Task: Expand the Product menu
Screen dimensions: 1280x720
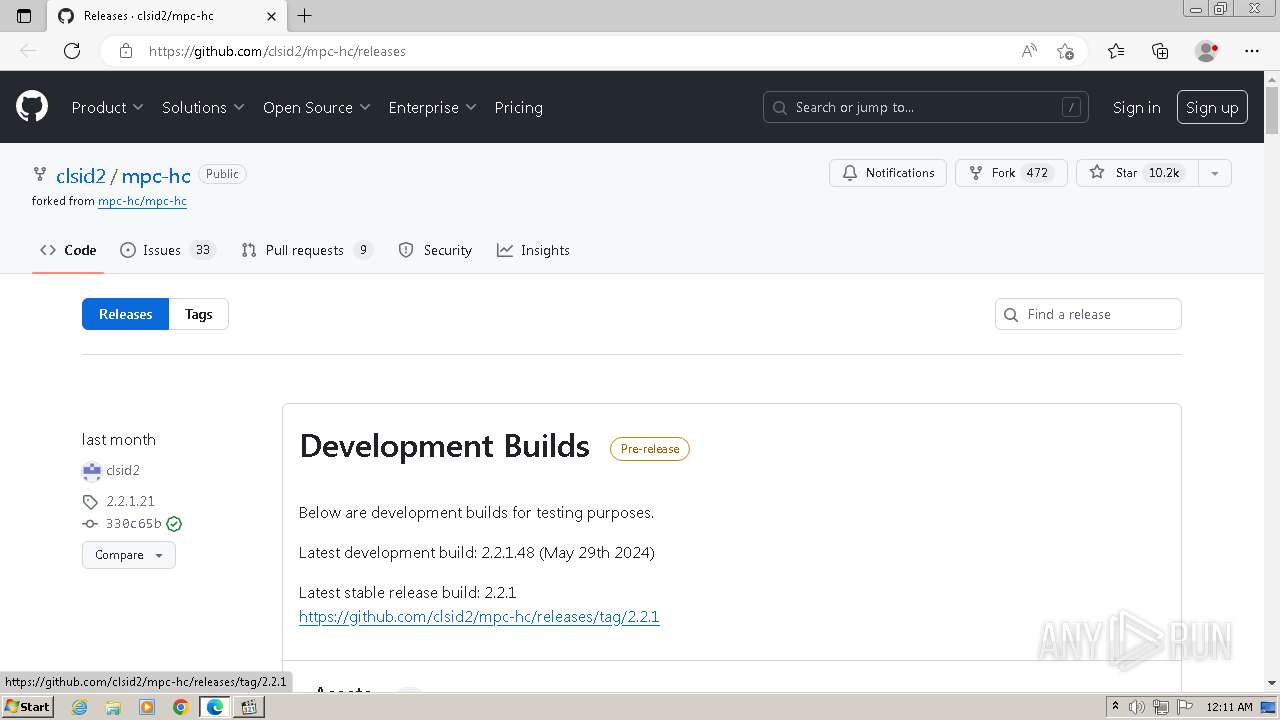Action: (107, 107)
